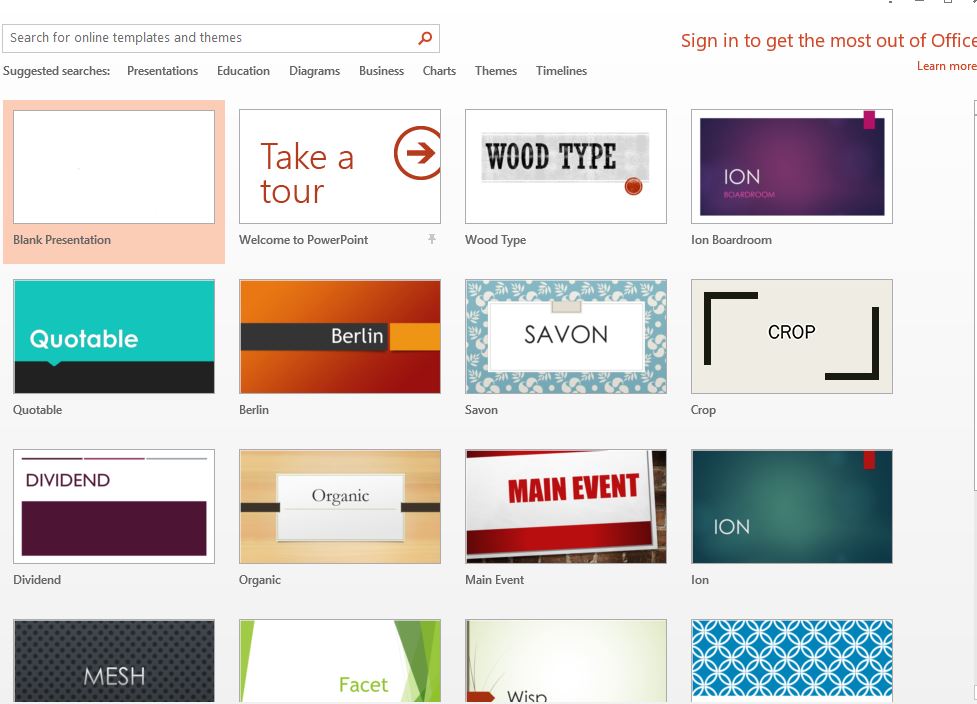Click Sign in to get the most out of Office

click(828, 40)
